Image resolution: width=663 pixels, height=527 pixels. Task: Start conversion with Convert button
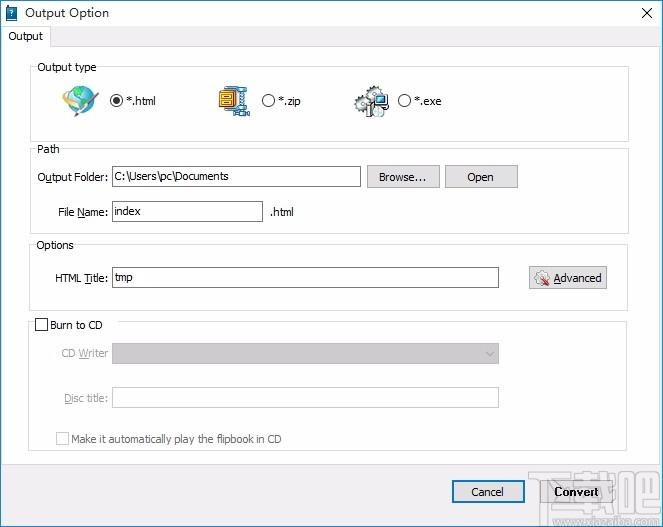click(576, 491)
